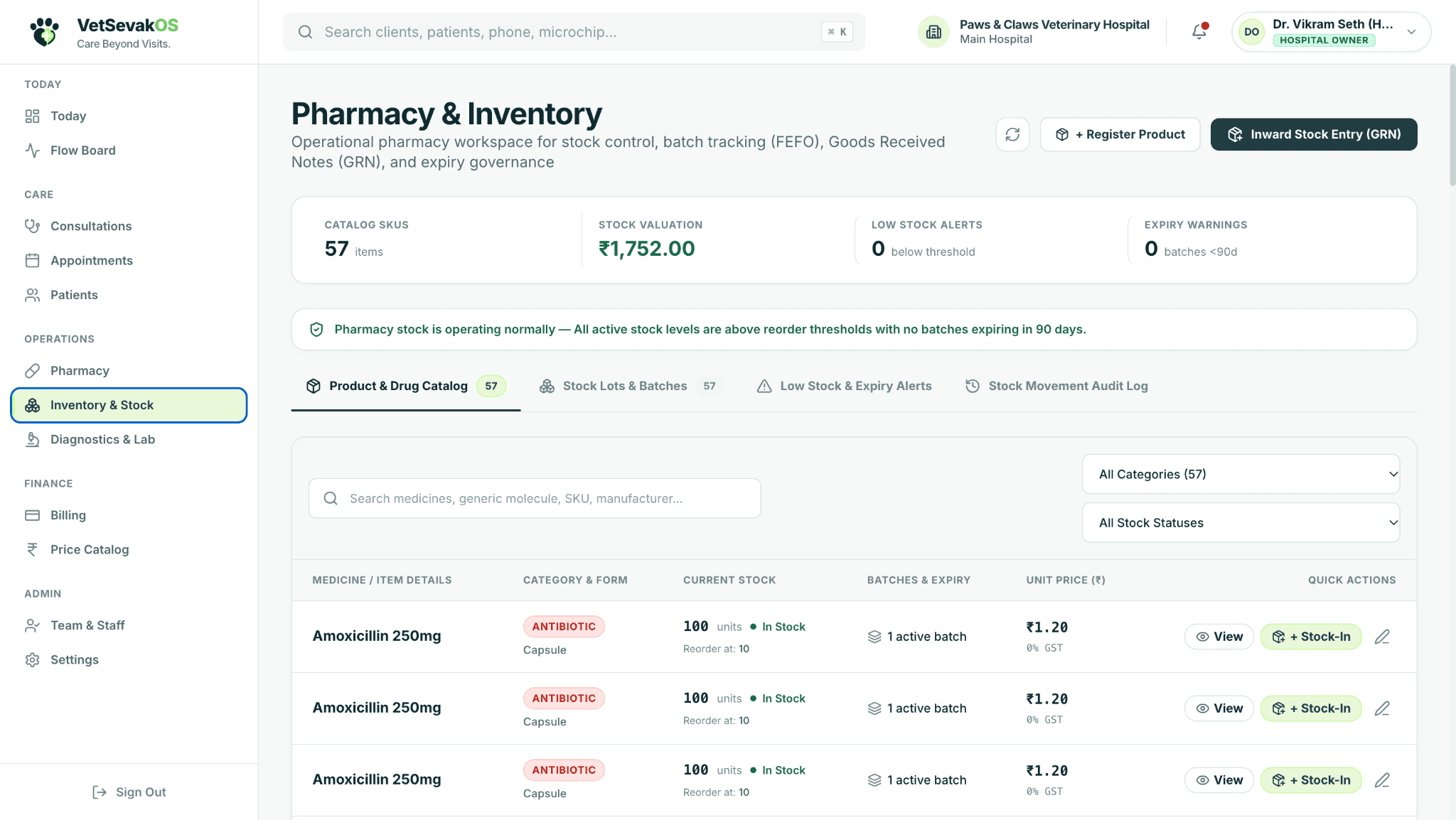
Task: View second Amoxicillin 250mg row
Action: coord(1219,708)
